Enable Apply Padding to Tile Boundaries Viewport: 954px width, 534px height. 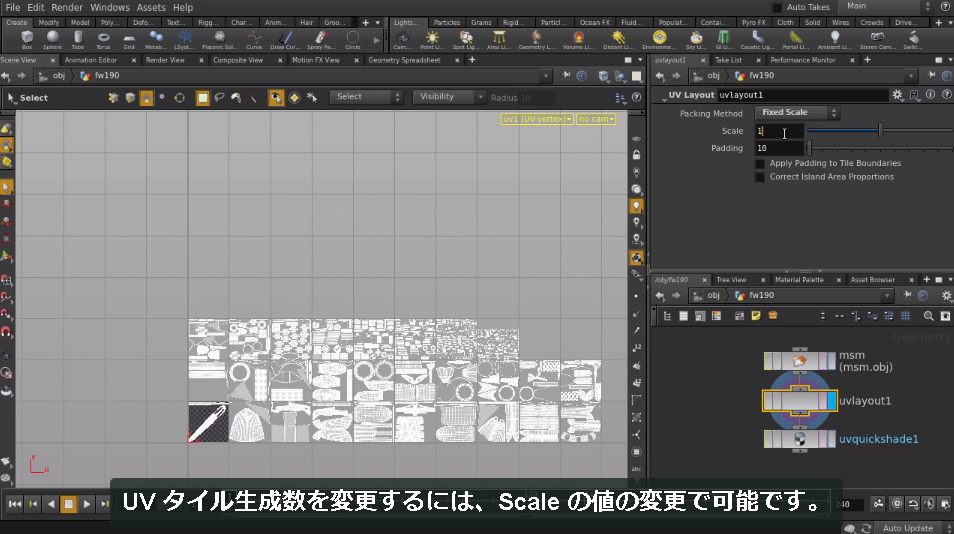pos(760,164)
